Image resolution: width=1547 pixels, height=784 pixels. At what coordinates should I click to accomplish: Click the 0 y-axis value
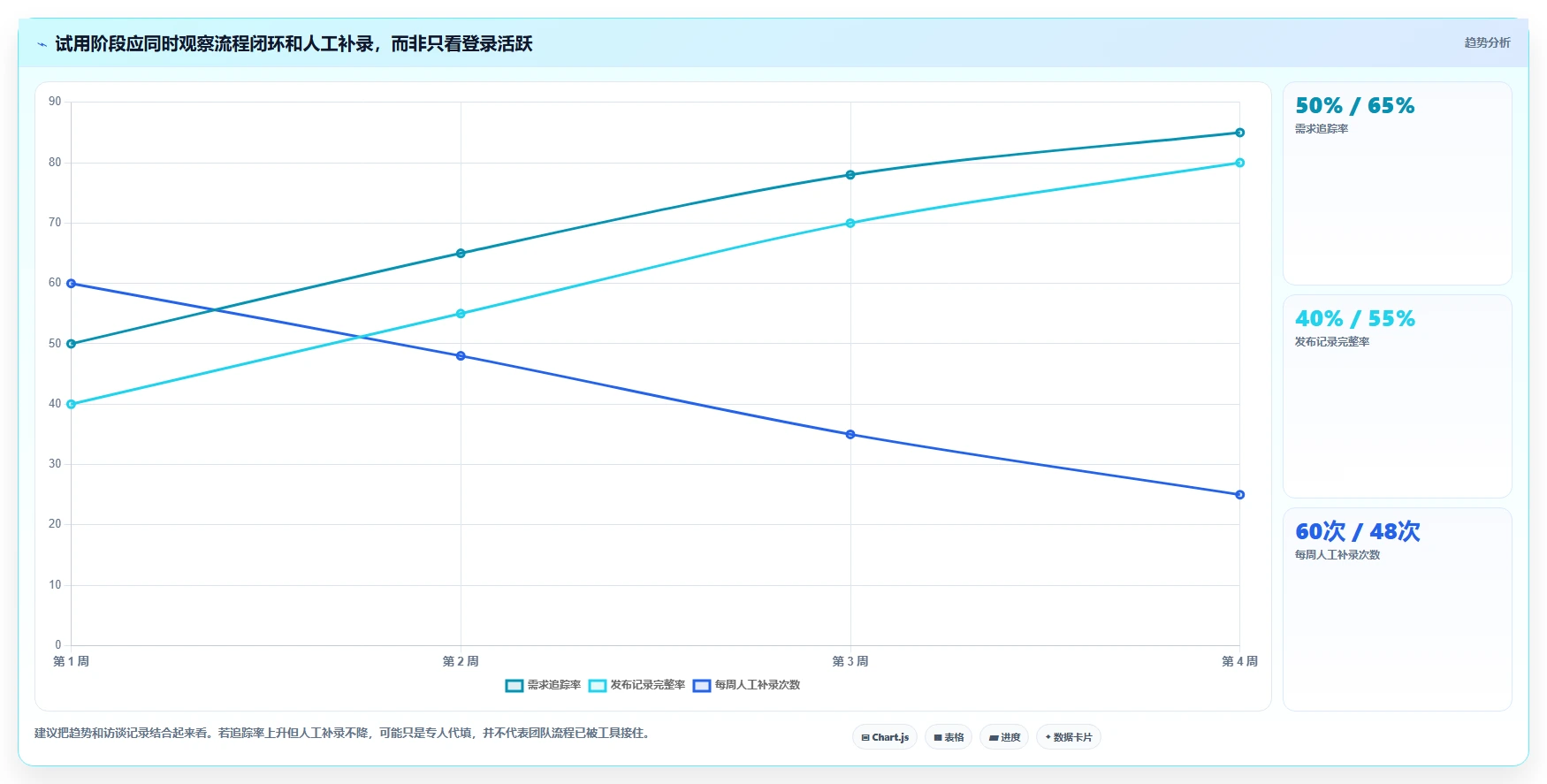click(58, 645)
